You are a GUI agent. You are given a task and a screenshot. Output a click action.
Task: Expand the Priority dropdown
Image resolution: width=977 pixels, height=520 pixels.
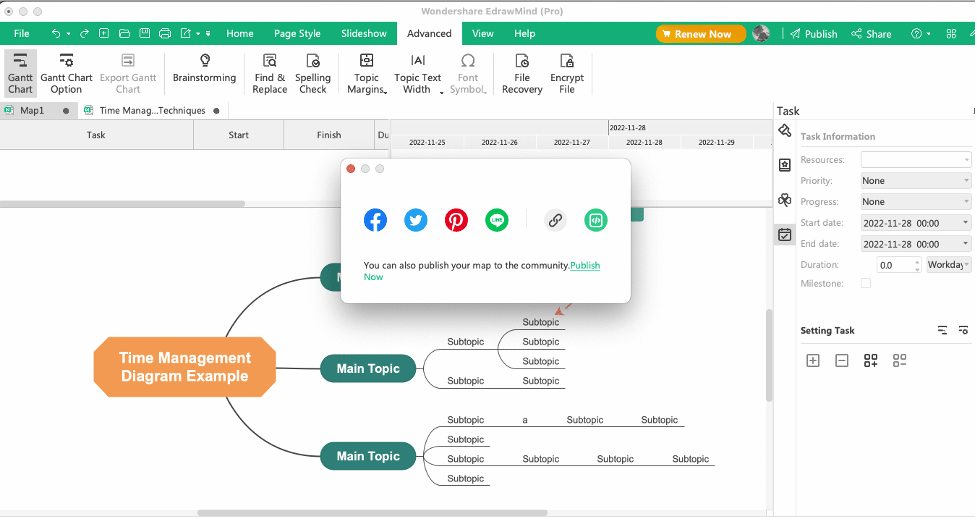click(915, 181)
